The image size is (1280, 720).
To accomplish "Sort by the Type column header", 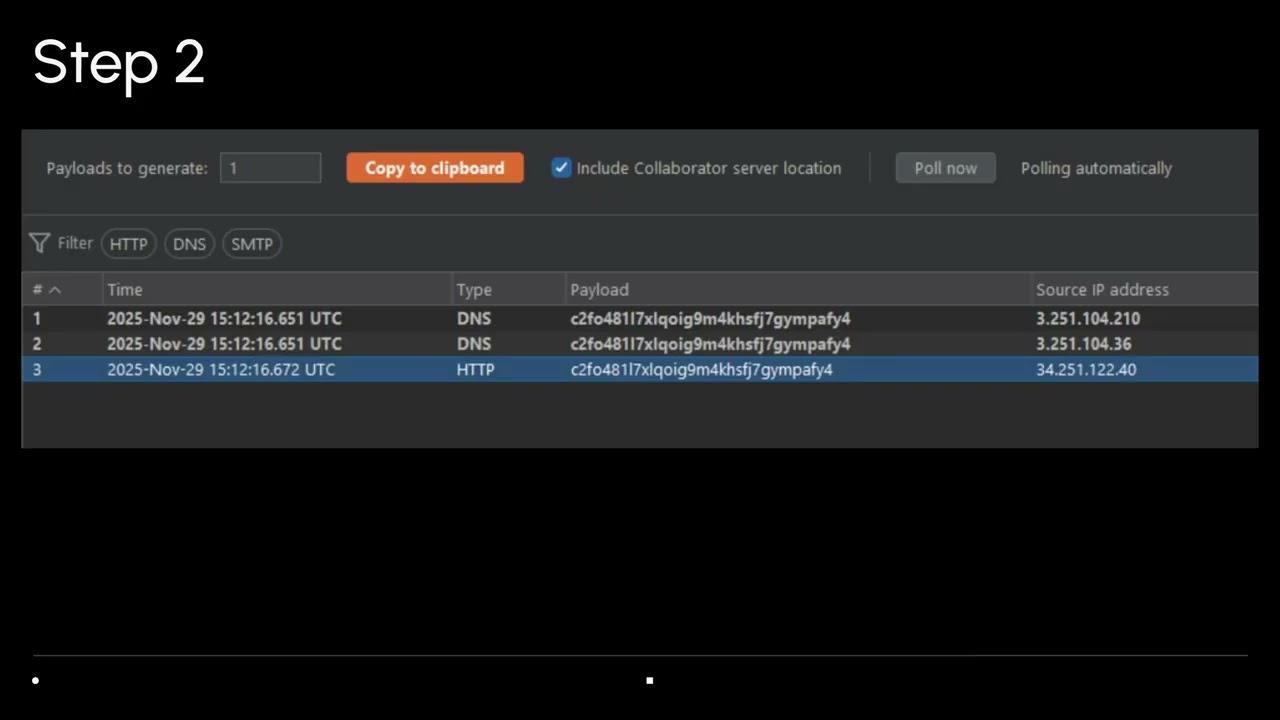I will pyautogui.click(x=509, y=290).
